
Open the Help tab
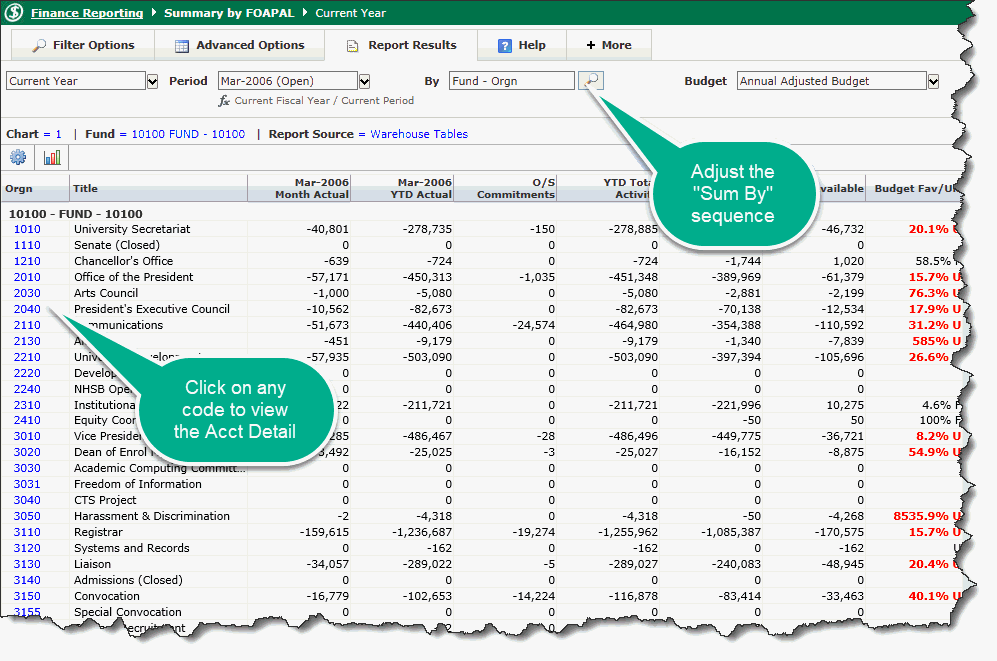521,45
